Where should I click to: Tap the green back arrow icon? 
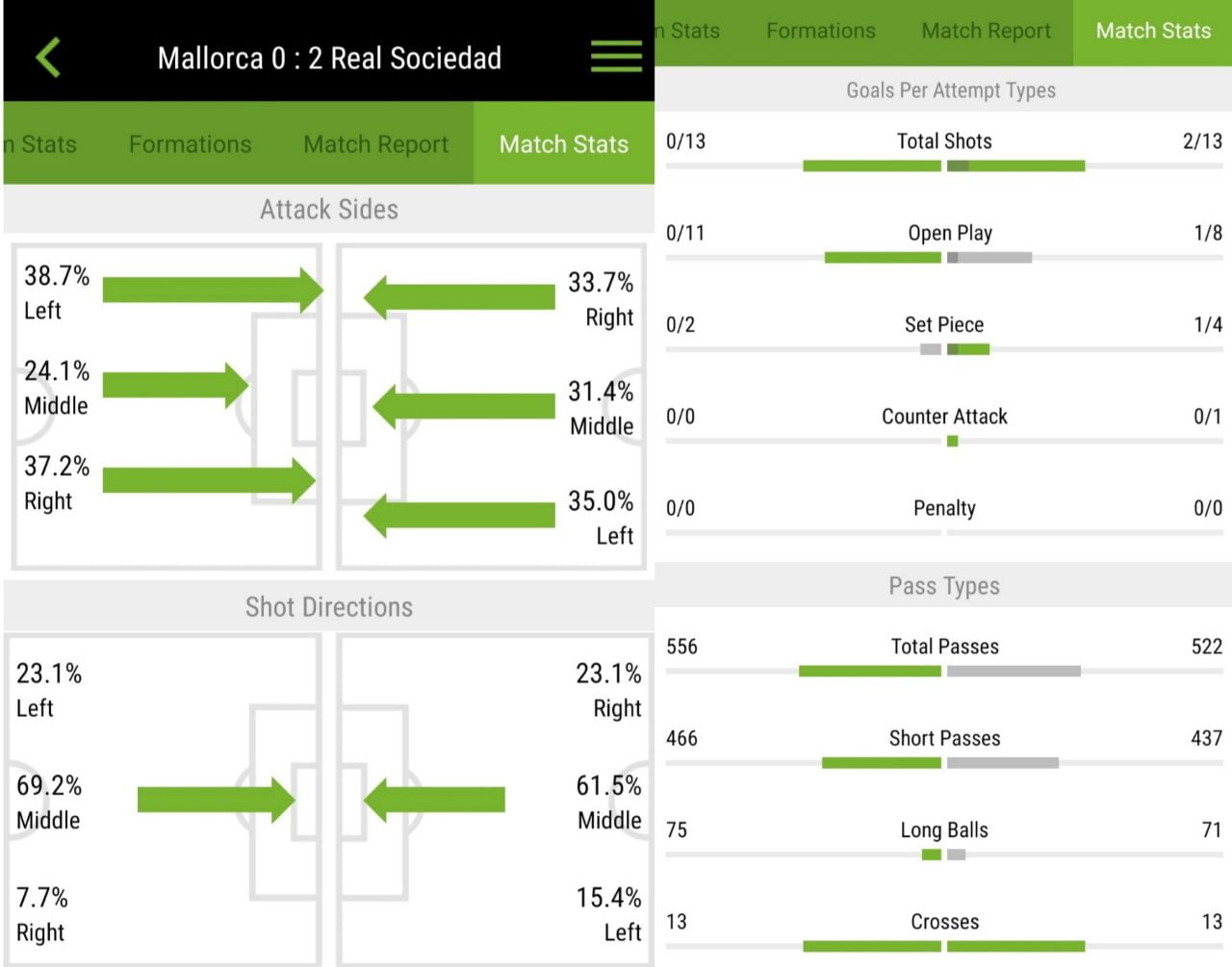tap(48, 58)
